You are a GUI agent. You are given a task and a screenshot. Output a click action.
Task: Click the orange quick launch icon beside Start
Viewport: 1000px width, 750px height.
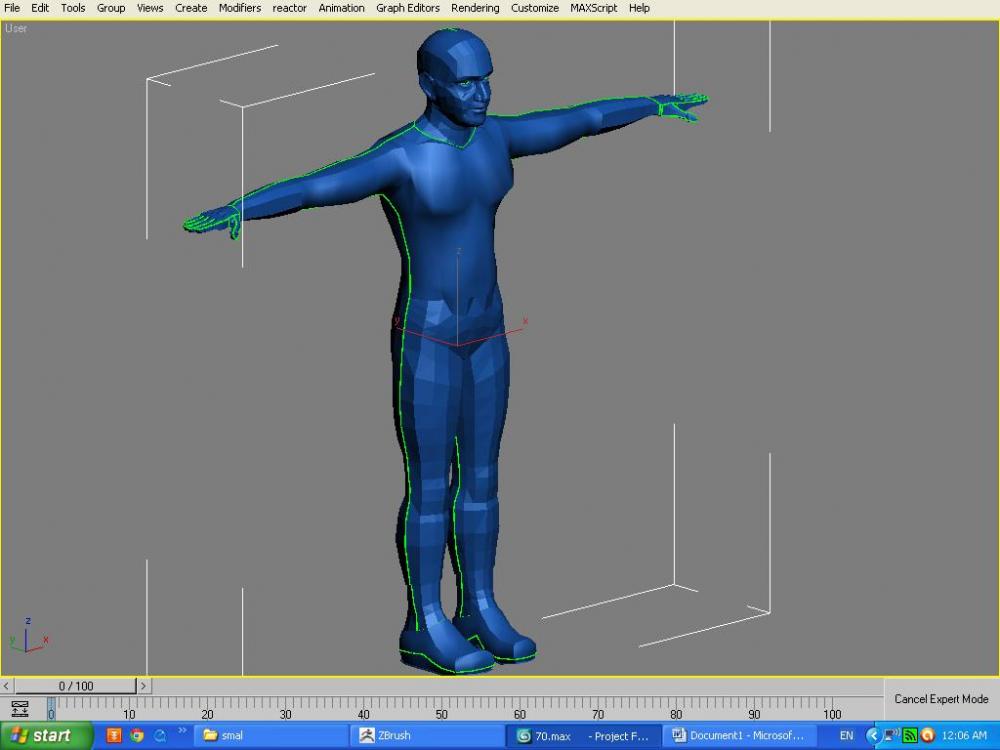(x=114, y=735)
